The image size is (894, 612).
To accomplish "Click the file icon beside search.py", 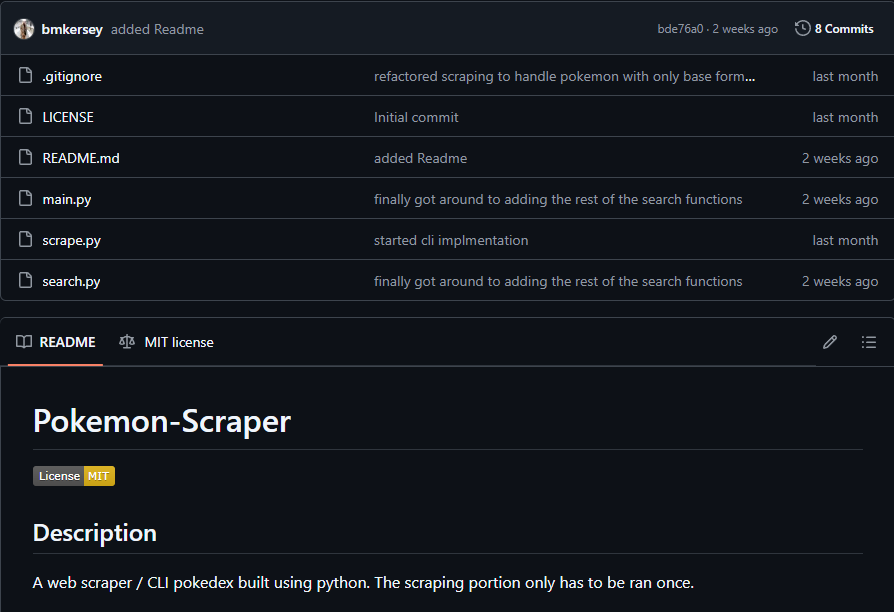I will [x=25, y=281].
